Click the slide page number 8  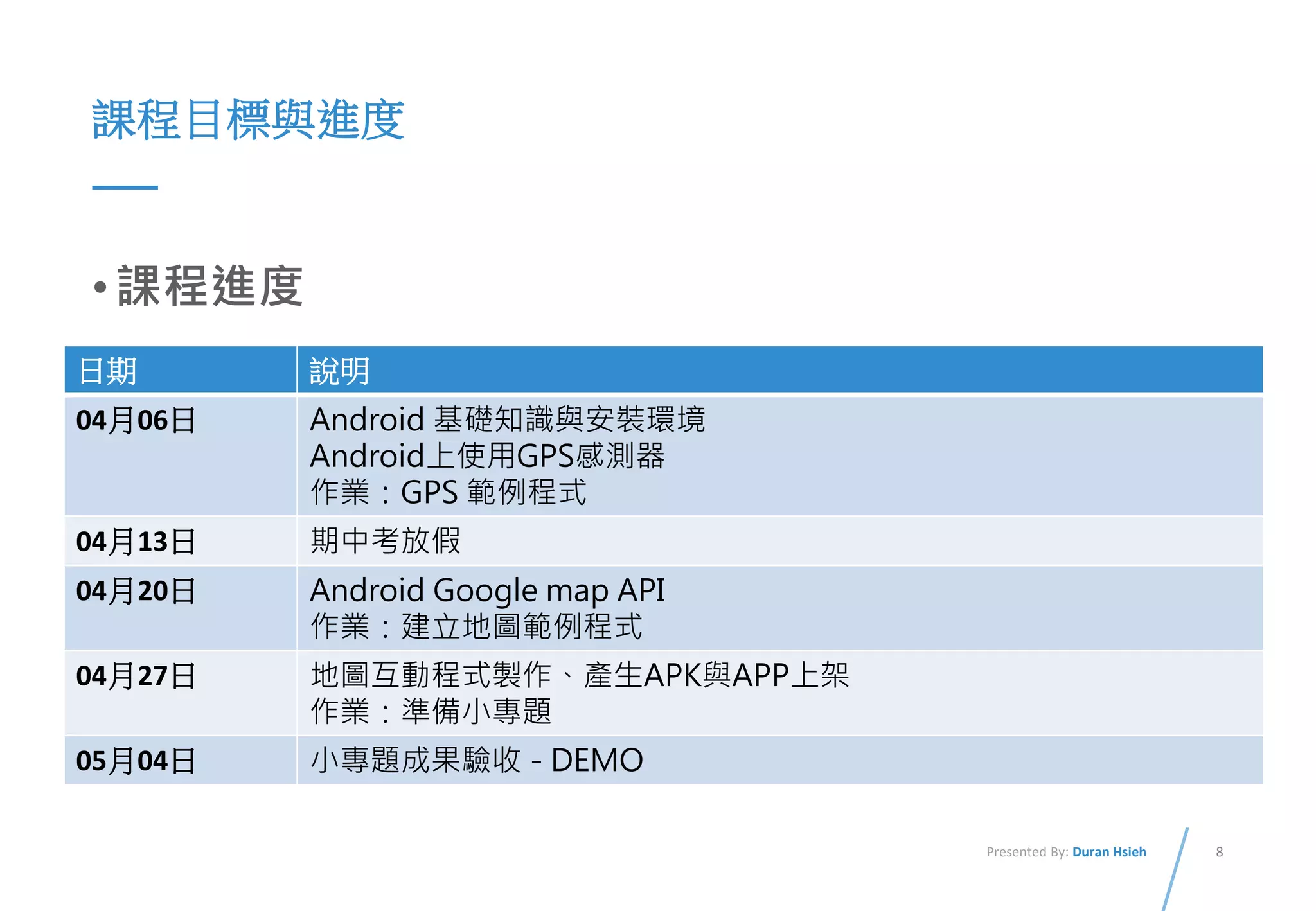(1219, 852)
